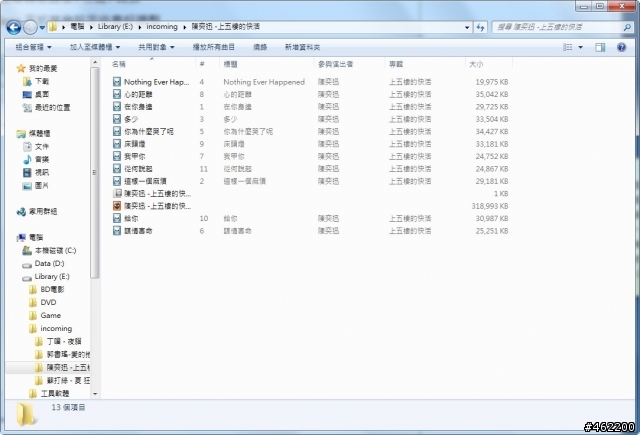The width and height of the screenshot is (640, 435).
Task: Refresh the folder via address bar refresh icon
Action: [x=480, y=27]
